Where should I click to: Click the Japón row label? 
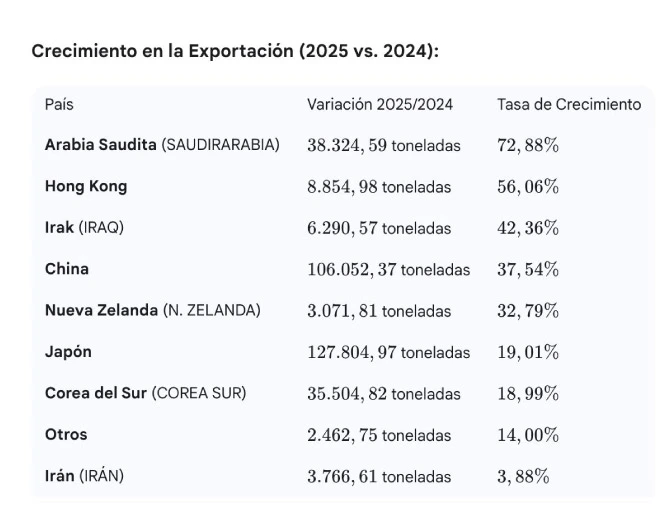tap(68, 351)
